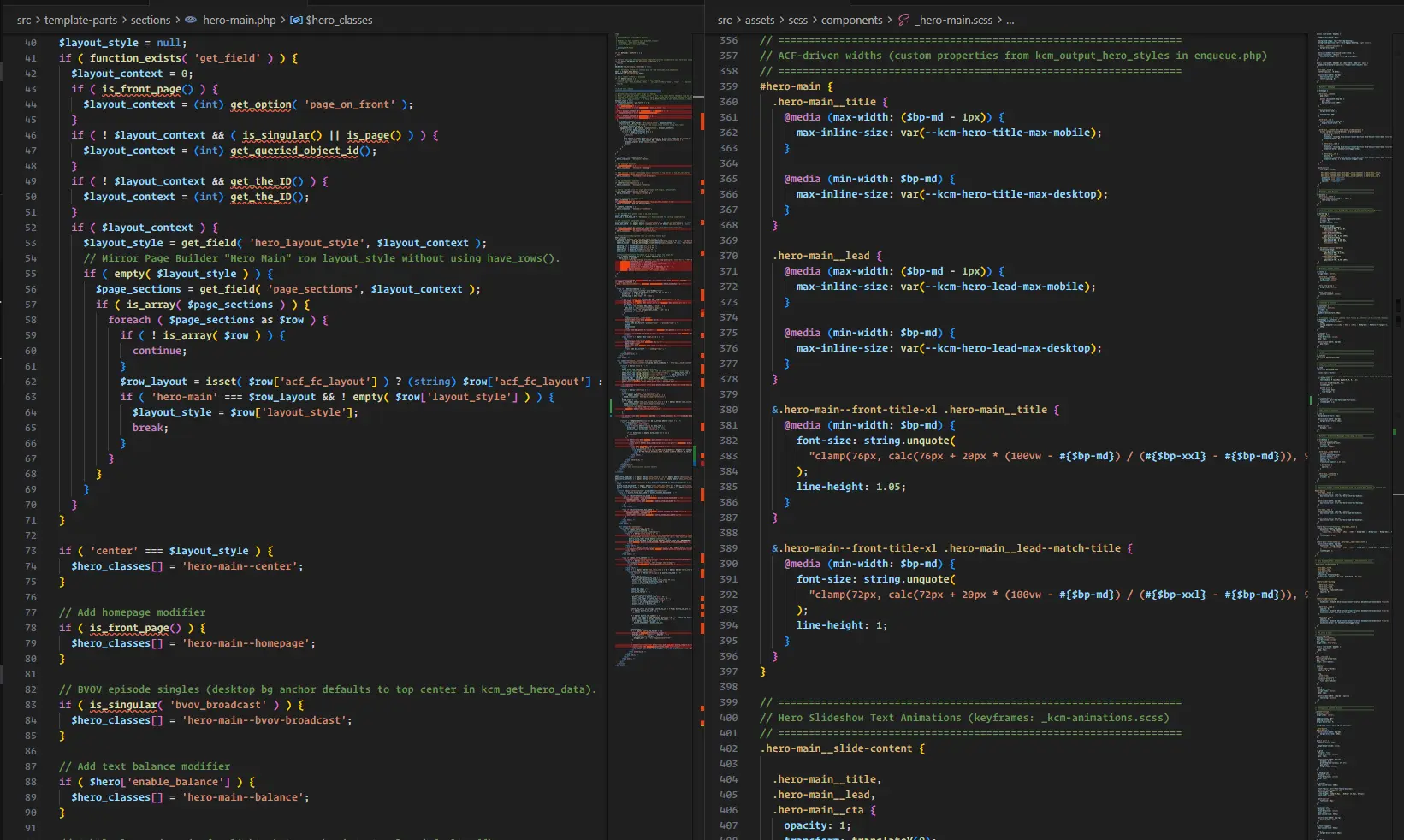This screenshot has width=1404, height=840.
Task: Open 'components' breadcrumb folder
Action: [851, 20]
